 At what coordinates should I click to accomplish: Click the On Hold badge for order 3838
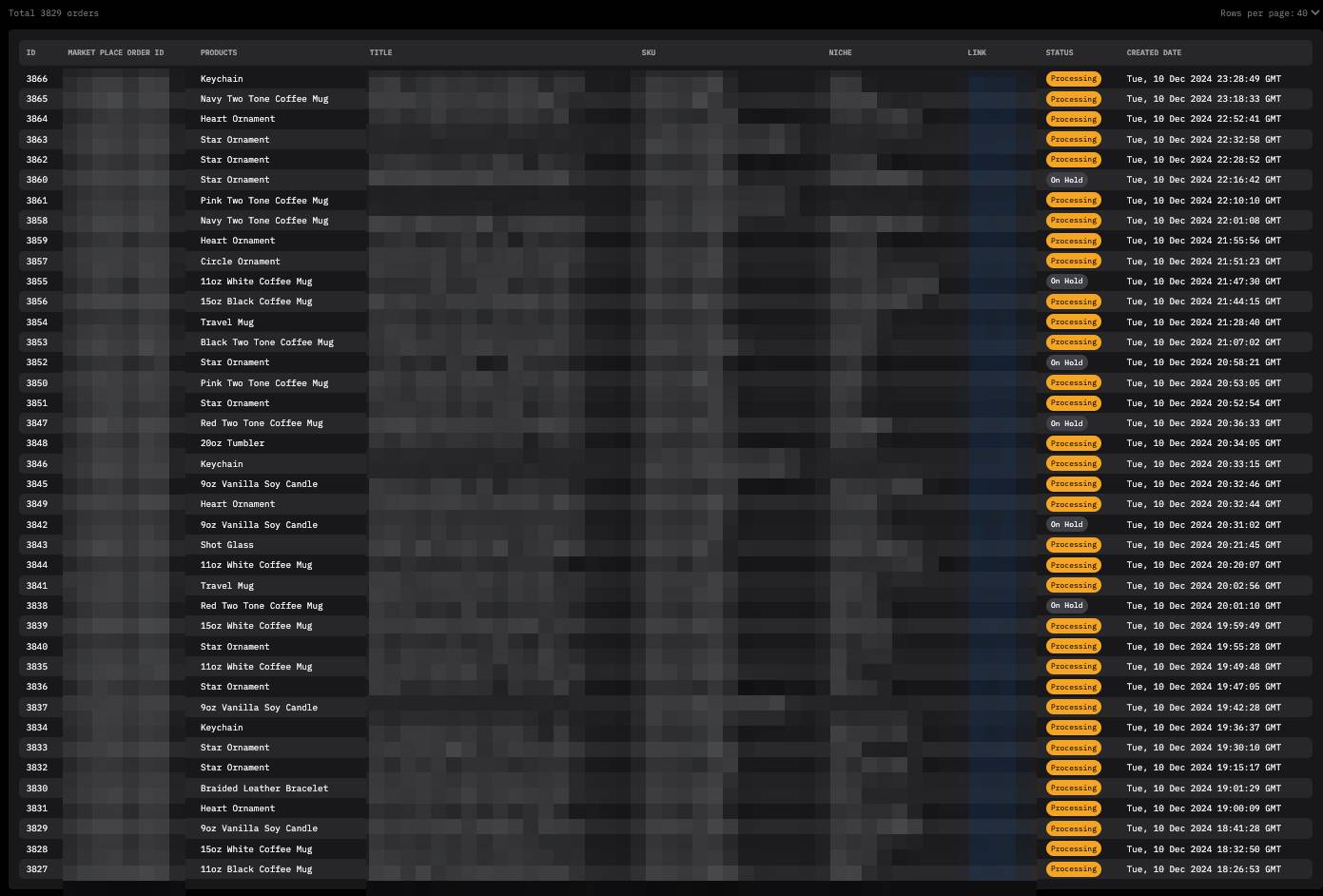click(1066, 606)
